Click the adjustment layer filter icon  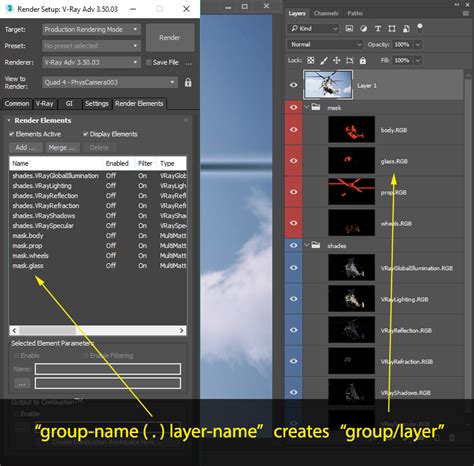pyautogui.click(x=363, y=29)
